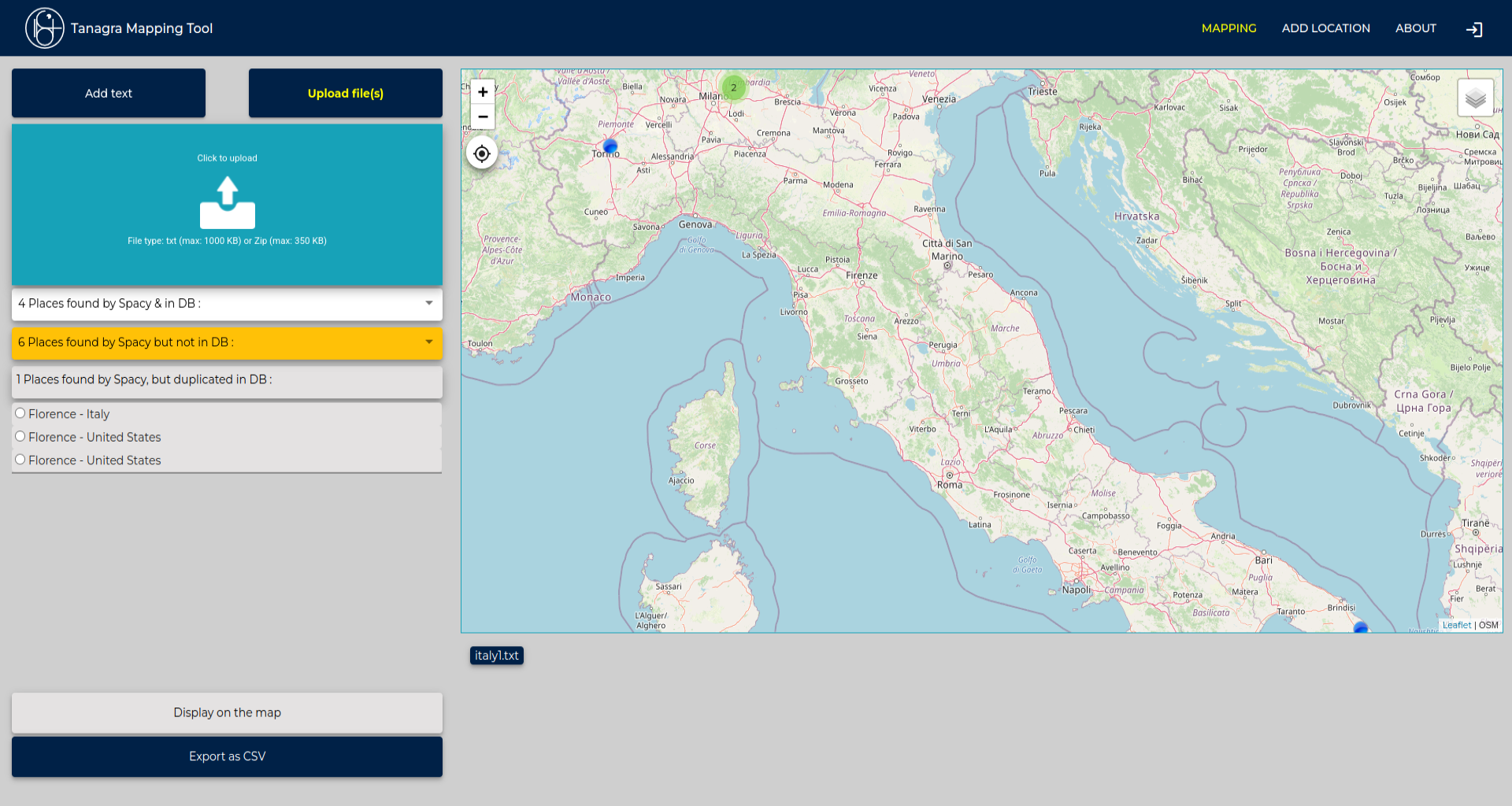Select the first Florence - United States option
1512x806 pixels.
click(20, 436)
